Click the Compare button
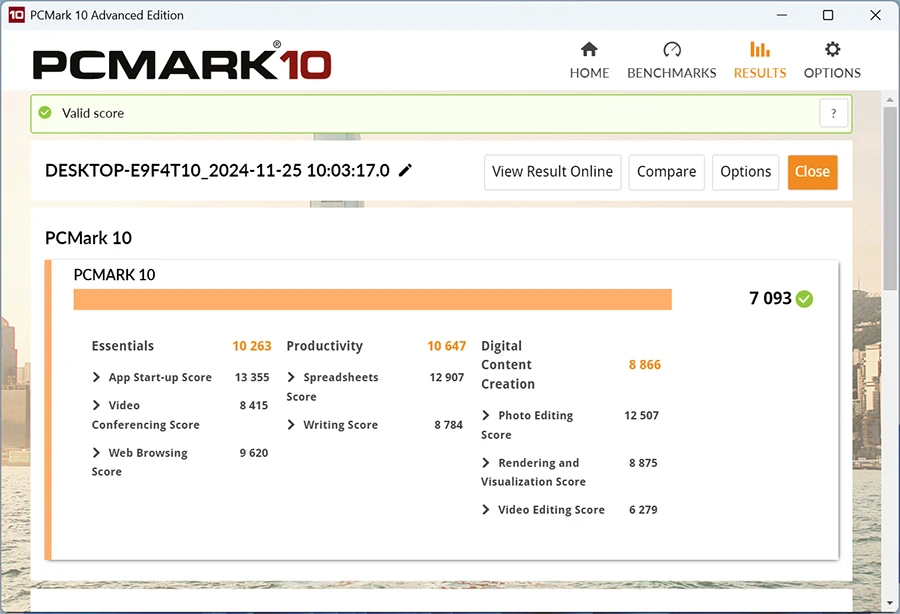The height and width of the screenshot is (614, 900). coord(666,172)
